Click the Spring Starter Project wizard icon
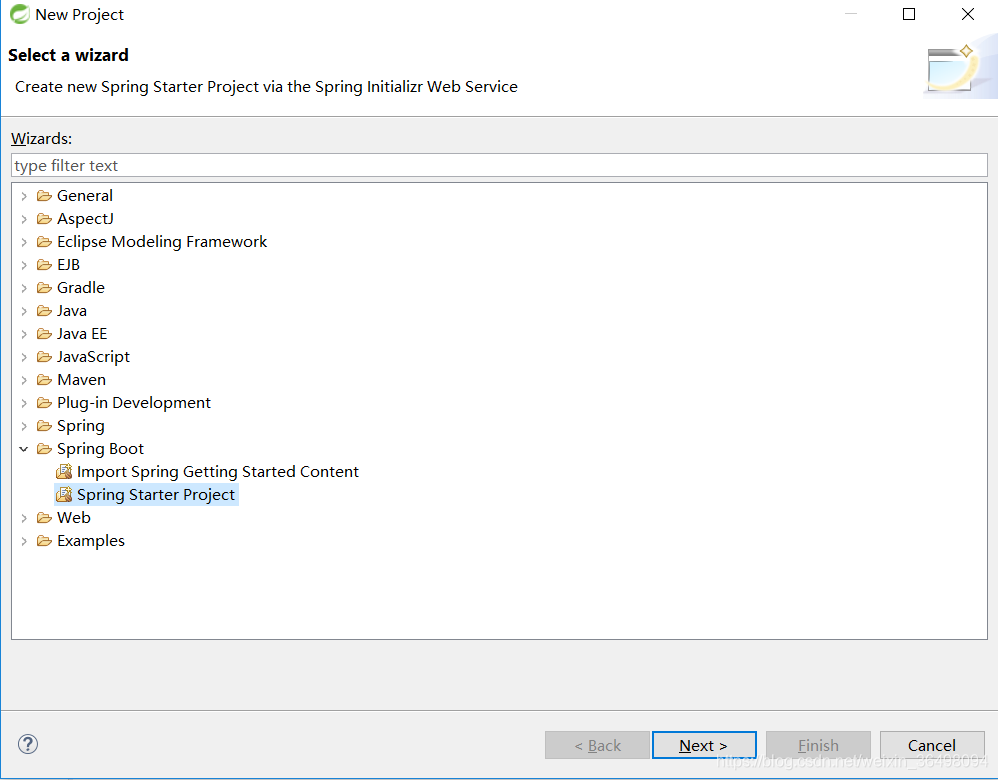 coord(64,494)
